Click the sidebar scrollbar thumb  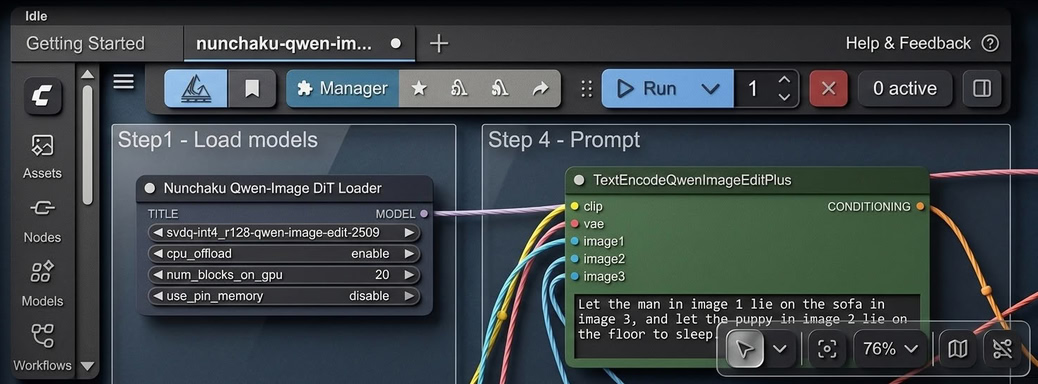(87, 144)
